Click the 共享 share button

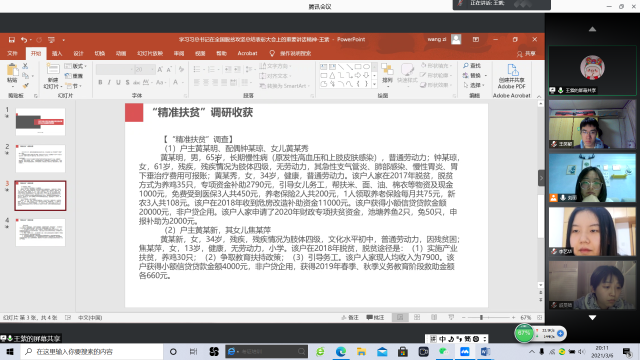(526, 53)
